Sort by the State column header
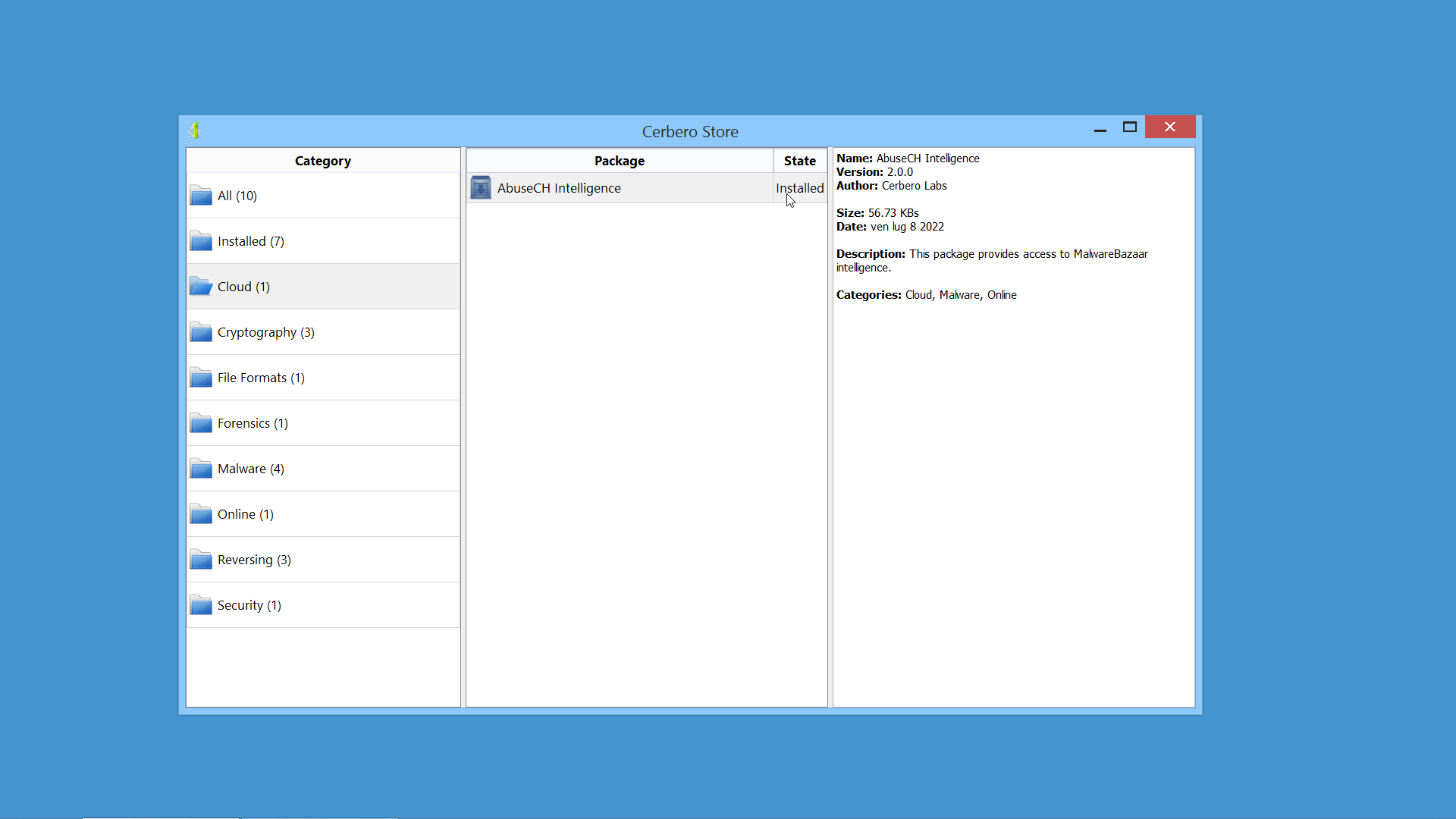The width and height of the screenshot is (1456, 819). tap(799, 161)
